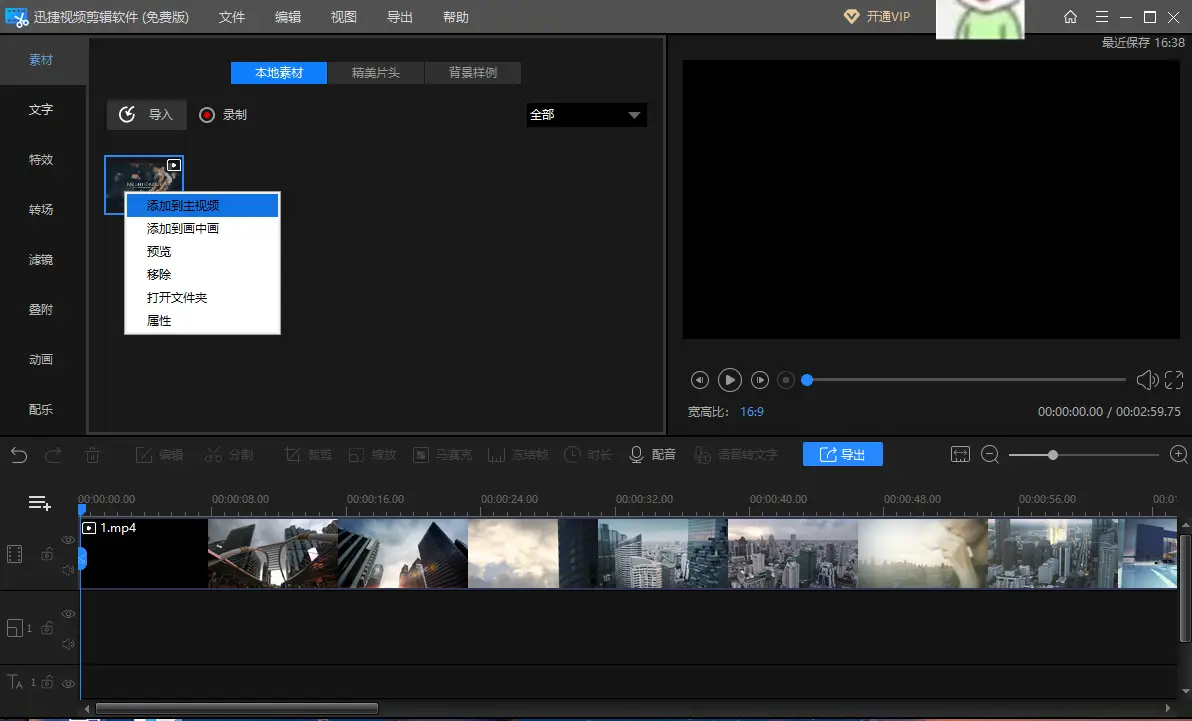
Task: Open the 文字 sidebar panel
Action: [41, 110]
